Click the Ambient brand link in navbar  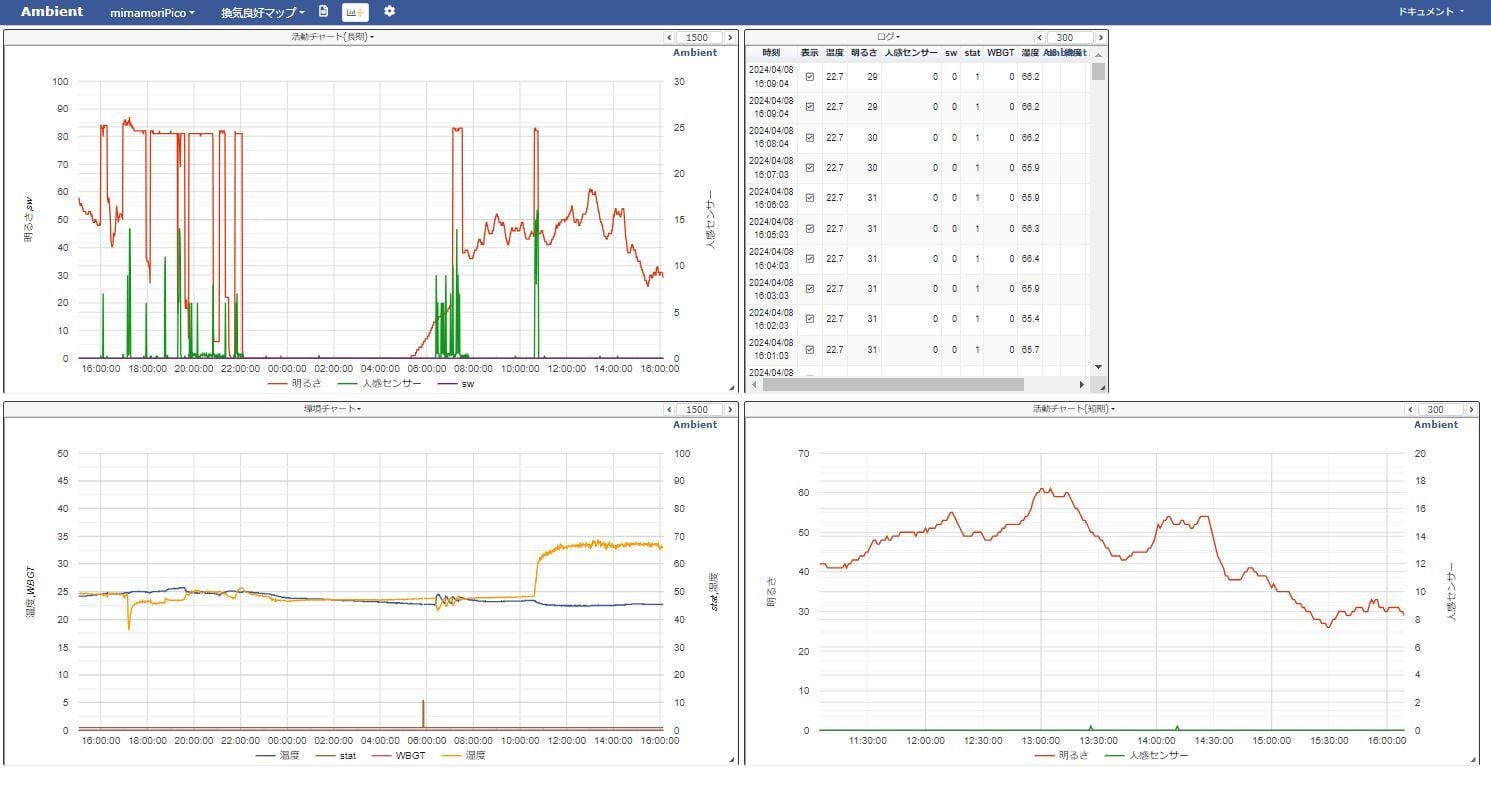tap(54, 13)
